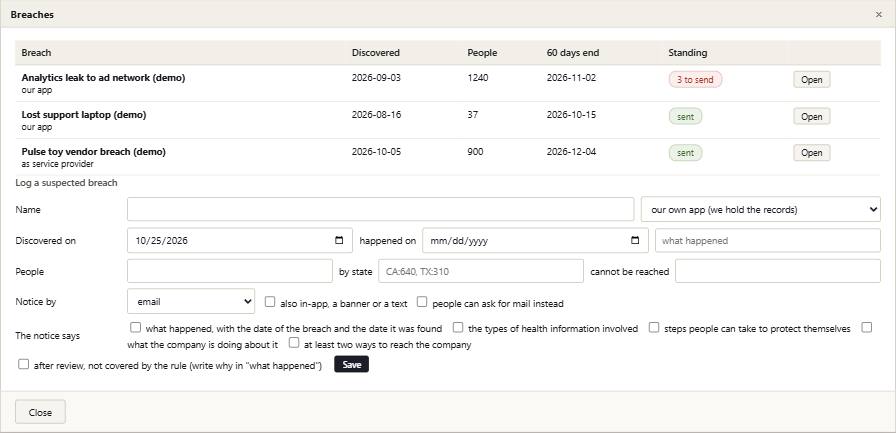The height and width of the screenshot is (433, 896).
Task: Select 'Pulse toy vendor breach (demo)' title
Action: 94,151
